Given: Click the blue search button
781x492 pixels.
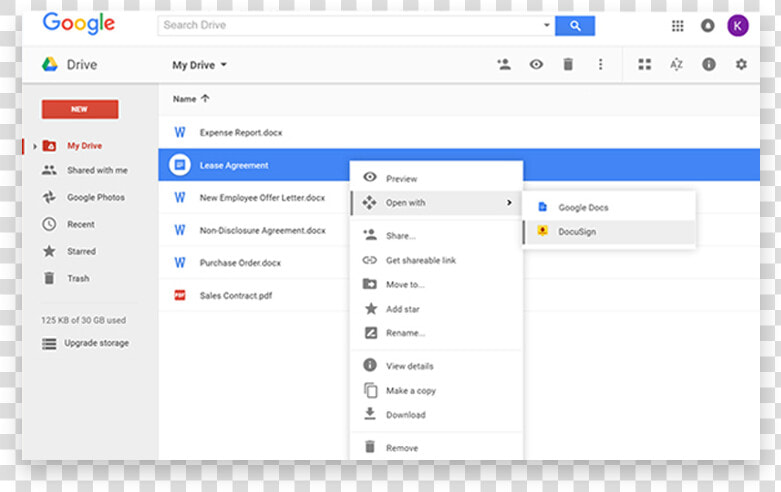Looking at the screenshot, I should click(x=575, y=25).
